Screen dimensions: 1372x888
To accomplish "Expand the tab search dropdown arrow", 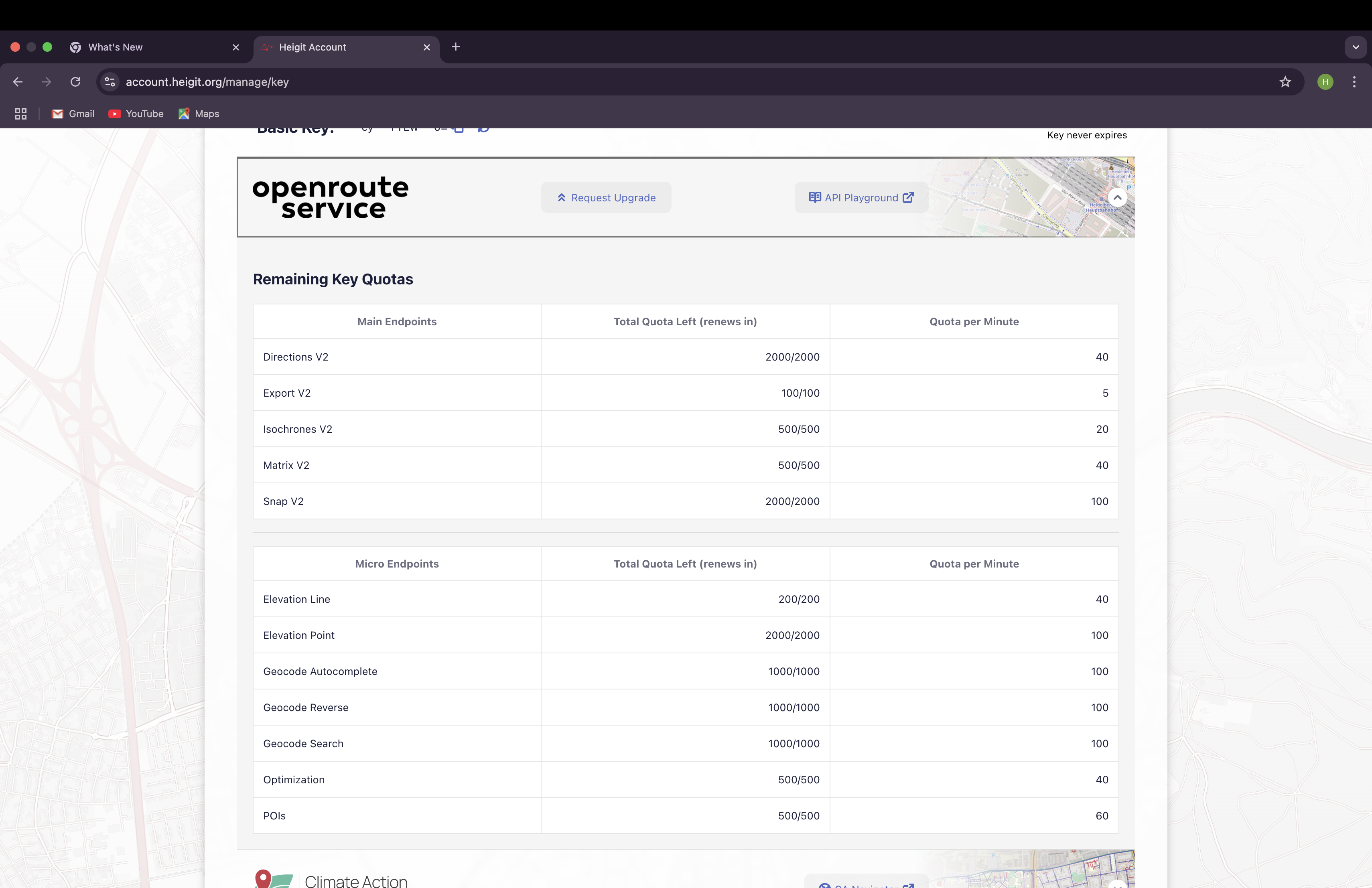I will pyautogui.click(x=1355, y=47).
